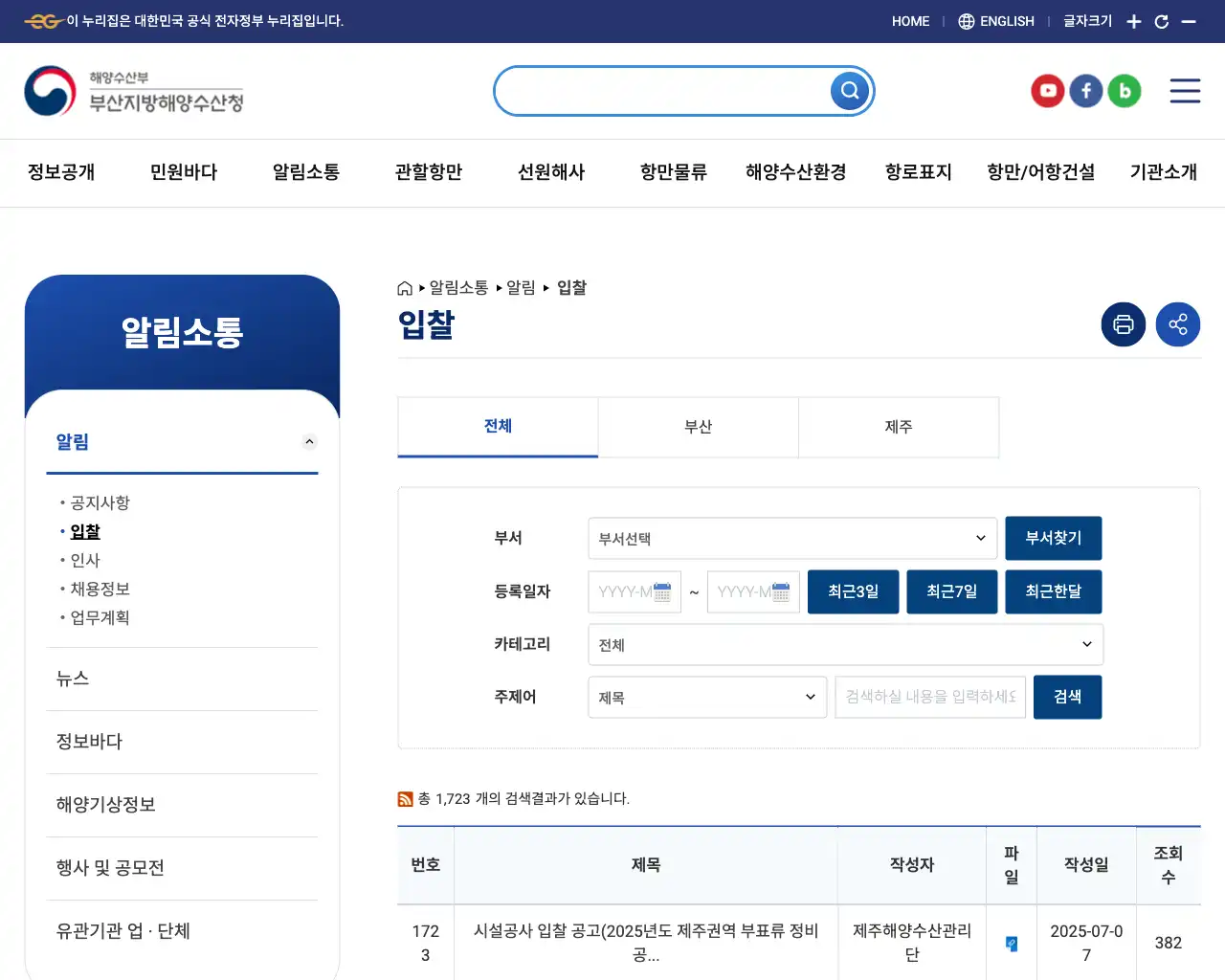Click the globe ENGLISH language link
Screen dimensions: 1225x980
point(996,21)
